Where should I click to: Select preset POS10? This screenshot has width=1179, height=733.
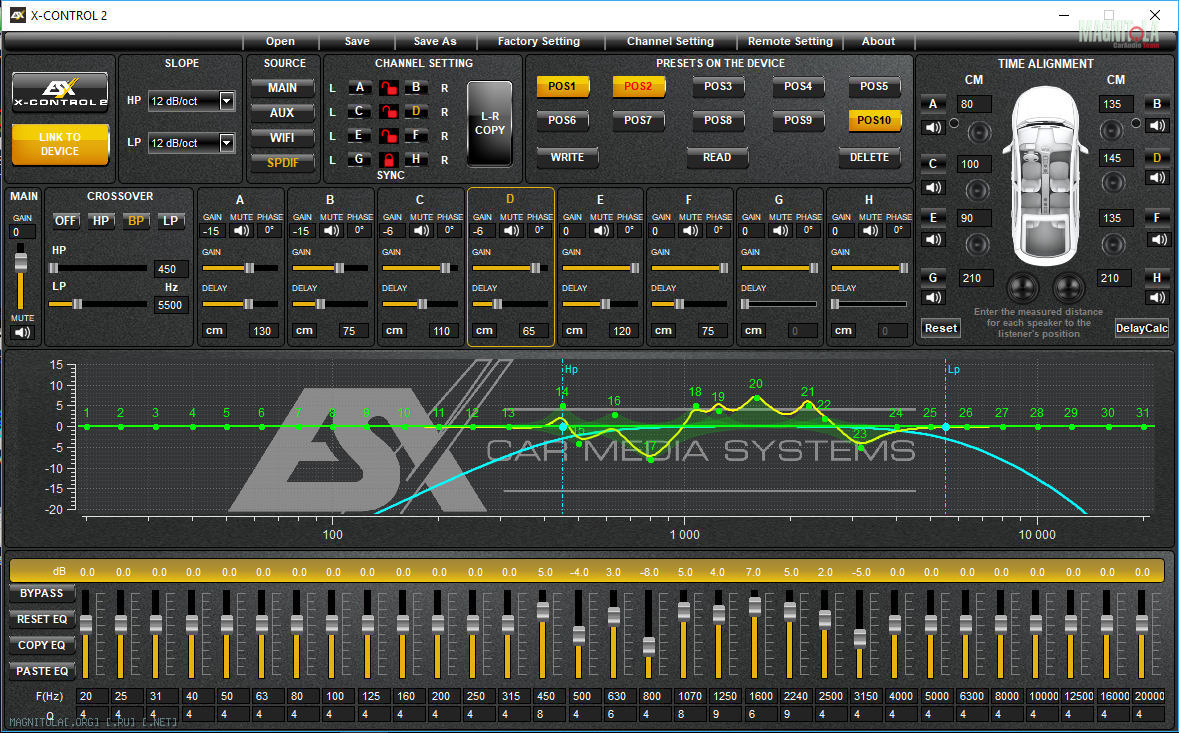click(874, 120)
